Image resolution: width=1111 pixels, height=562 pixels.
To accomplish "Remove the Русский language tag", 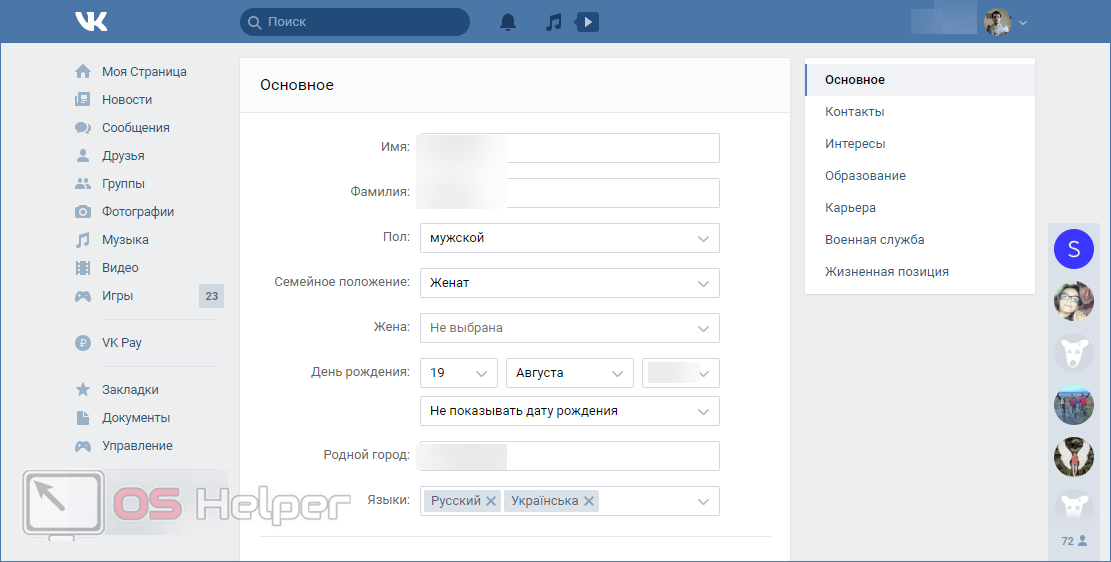I will point(491,501).
